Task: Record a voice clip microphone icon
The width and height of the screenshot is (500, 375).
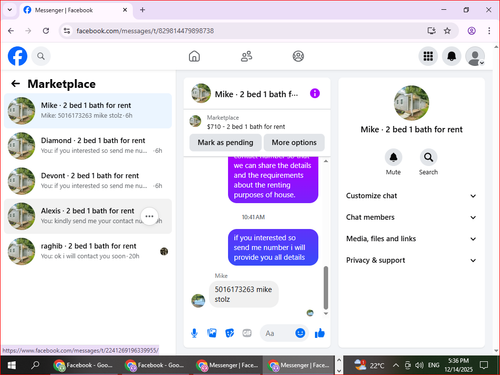Action: point(194,333)
